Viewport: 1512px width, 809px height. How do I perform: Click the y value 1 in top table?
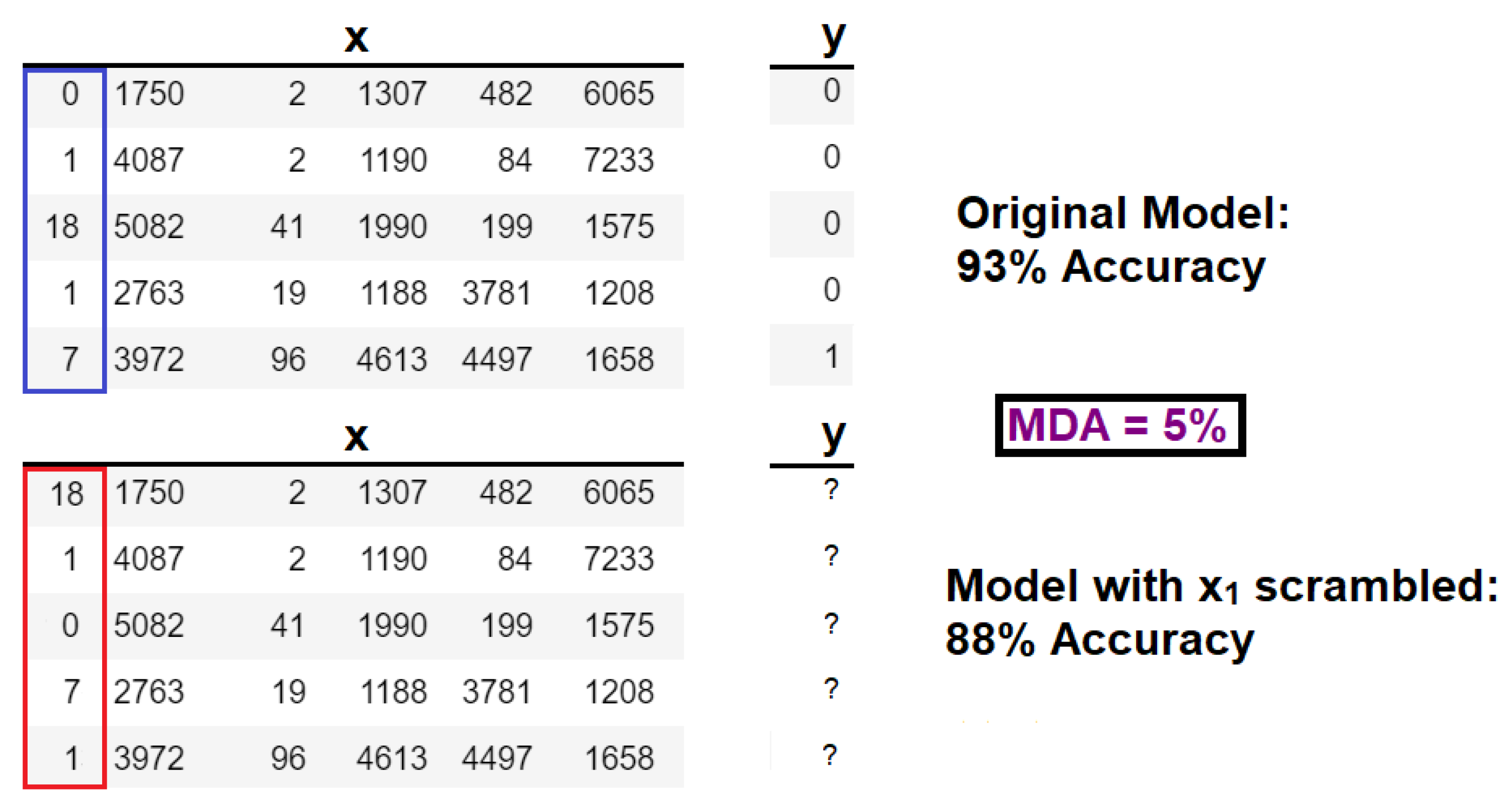pos(832,356)
